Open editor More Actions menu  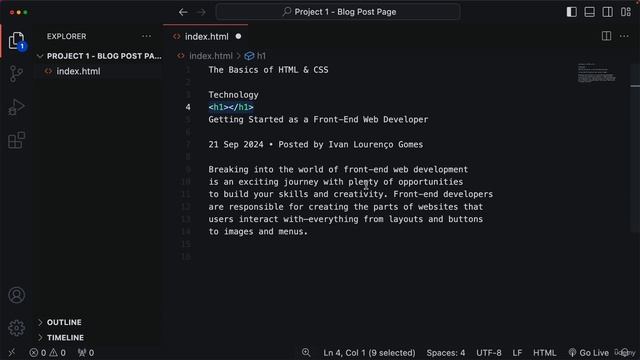pos(624,36)
